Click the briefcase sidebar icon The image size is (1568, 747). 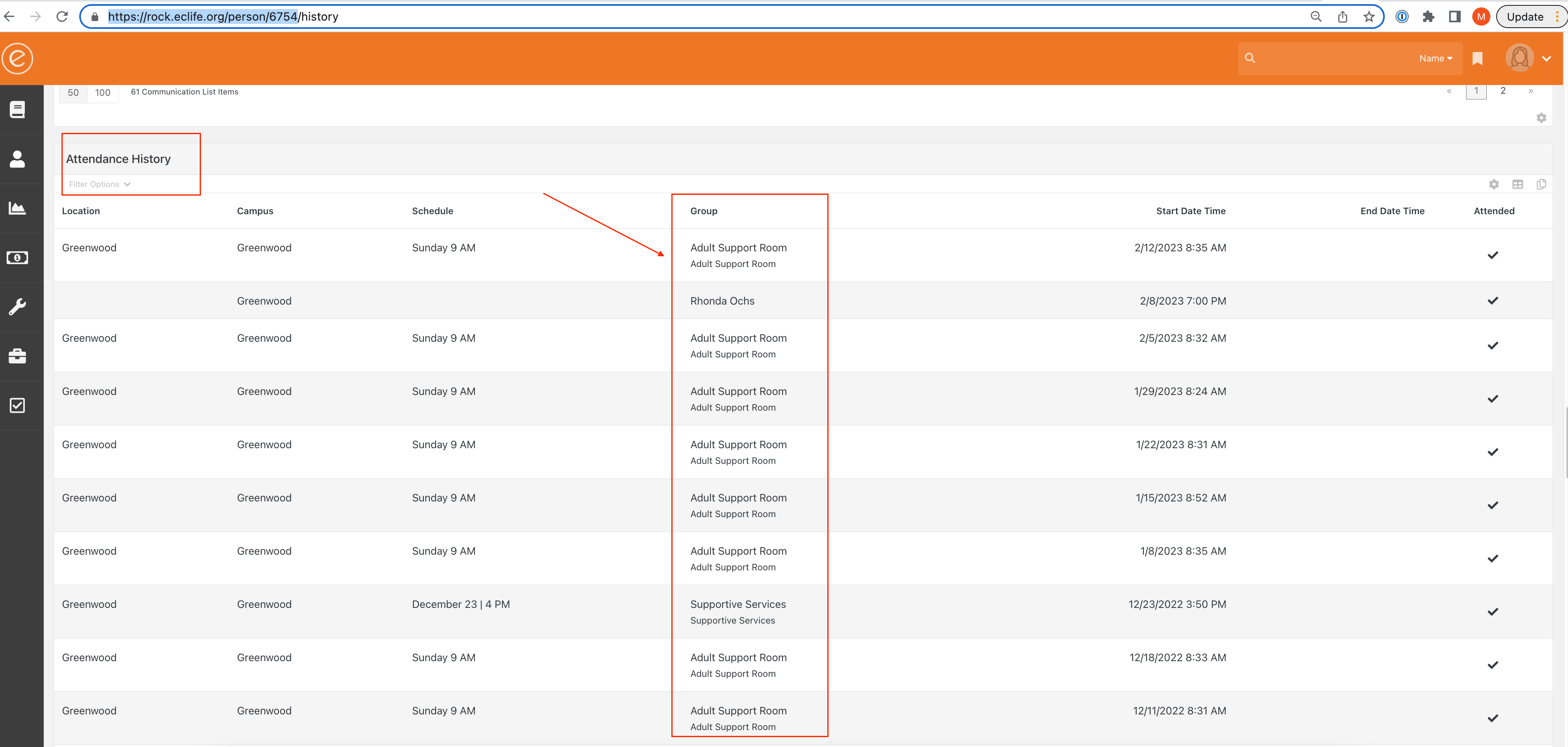point(17,356)
